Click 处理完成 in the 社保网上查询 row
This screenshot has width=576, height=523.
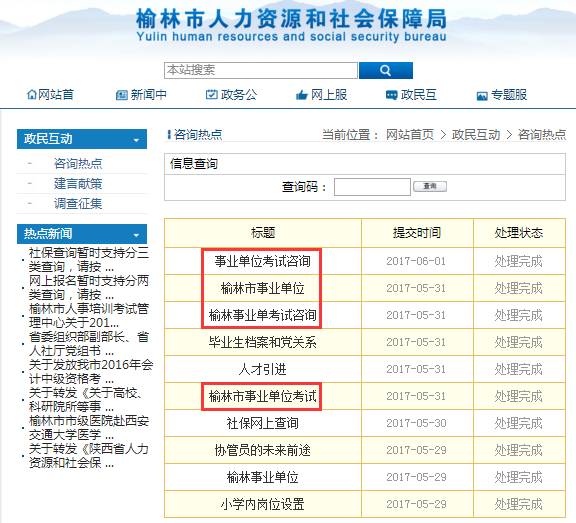click(519, 423)
